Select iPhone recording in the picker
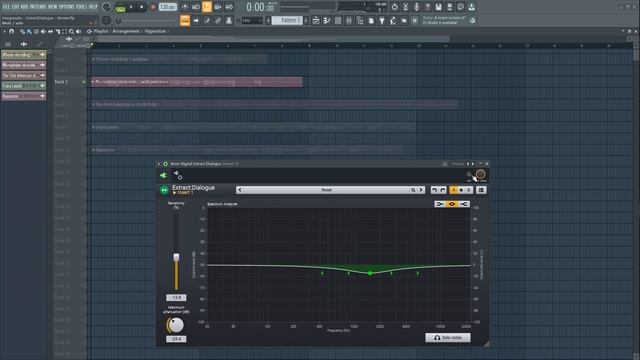Screen dimensions: 640x360 [x=24, y=55]
